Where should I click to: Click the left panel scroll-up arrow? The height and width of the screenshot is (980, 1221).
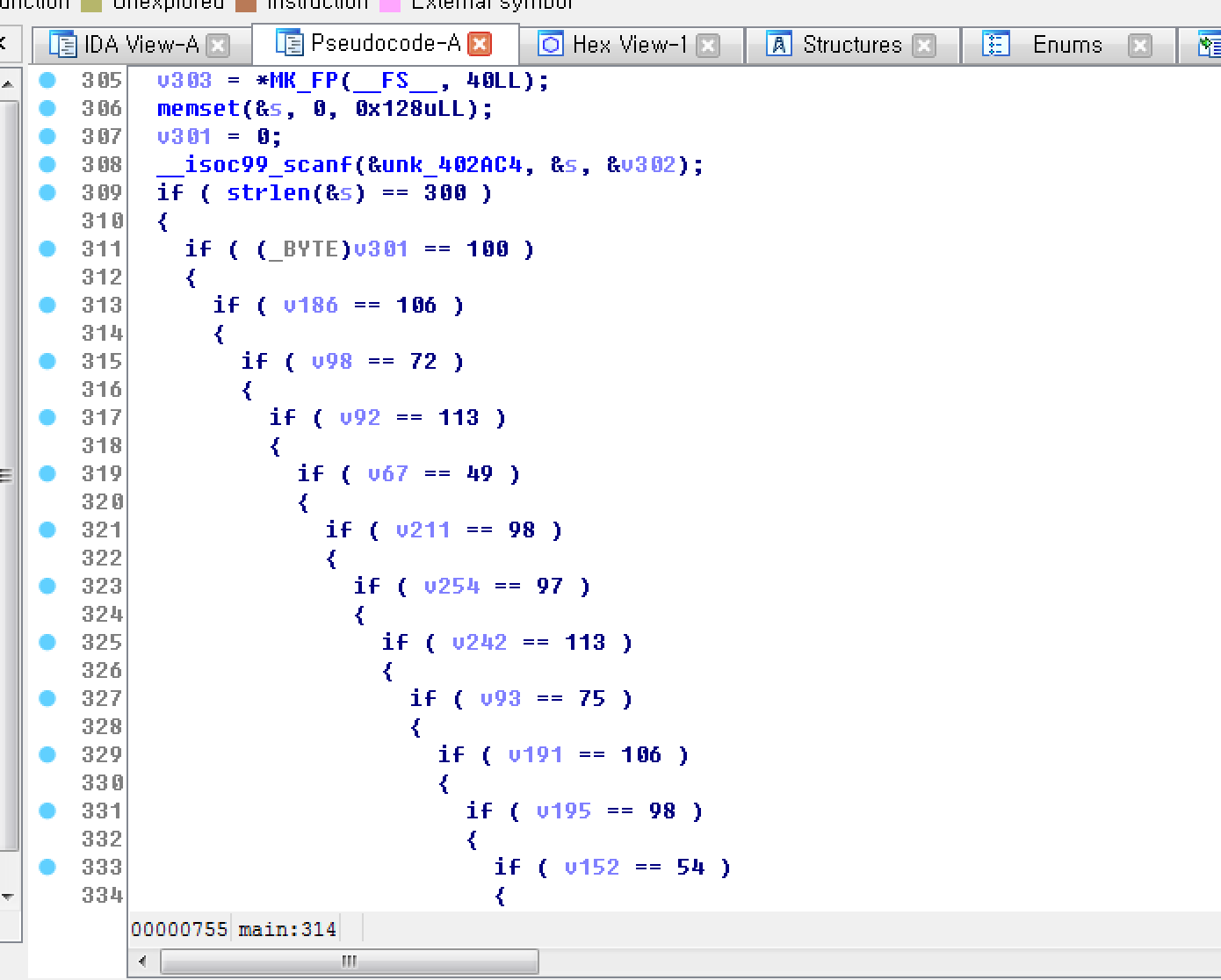tap(8, 84)
